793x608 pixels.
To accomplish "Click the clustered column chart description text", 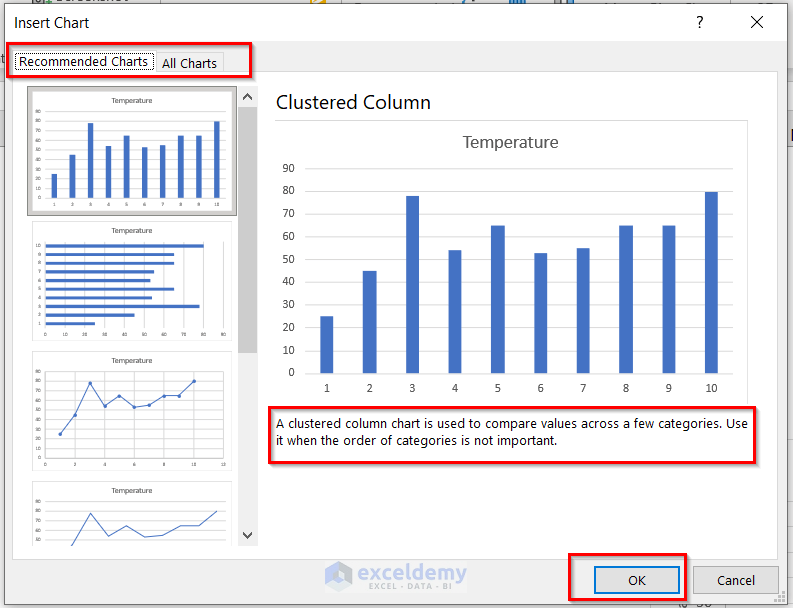I will tap(511, 431).
